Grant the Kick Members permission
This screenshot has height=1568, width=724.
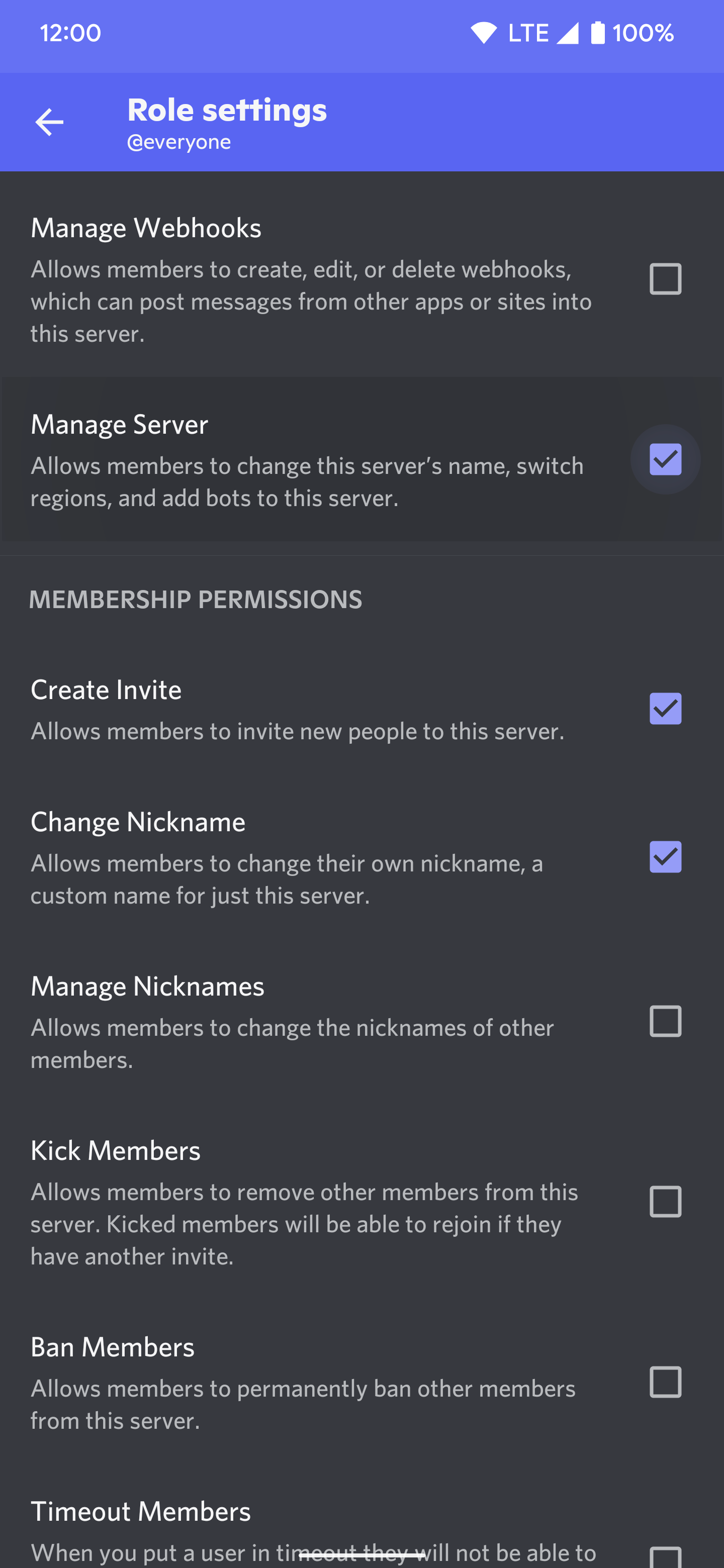[x=665, y=1202]
